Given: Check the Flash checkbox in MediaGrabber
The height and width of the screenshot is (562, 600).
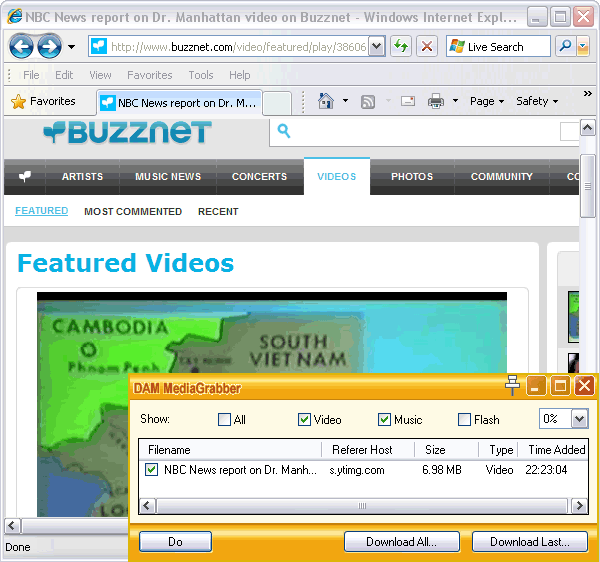Looking at the screenshot, I should tap(464, 419).
